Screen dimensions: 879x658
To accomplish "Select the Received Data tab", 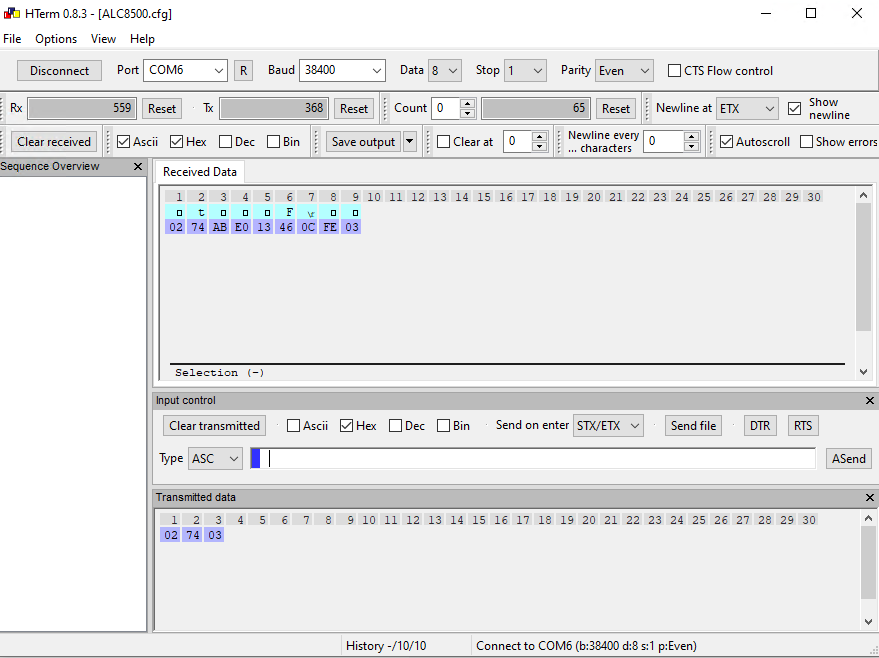I will point(200,172).
